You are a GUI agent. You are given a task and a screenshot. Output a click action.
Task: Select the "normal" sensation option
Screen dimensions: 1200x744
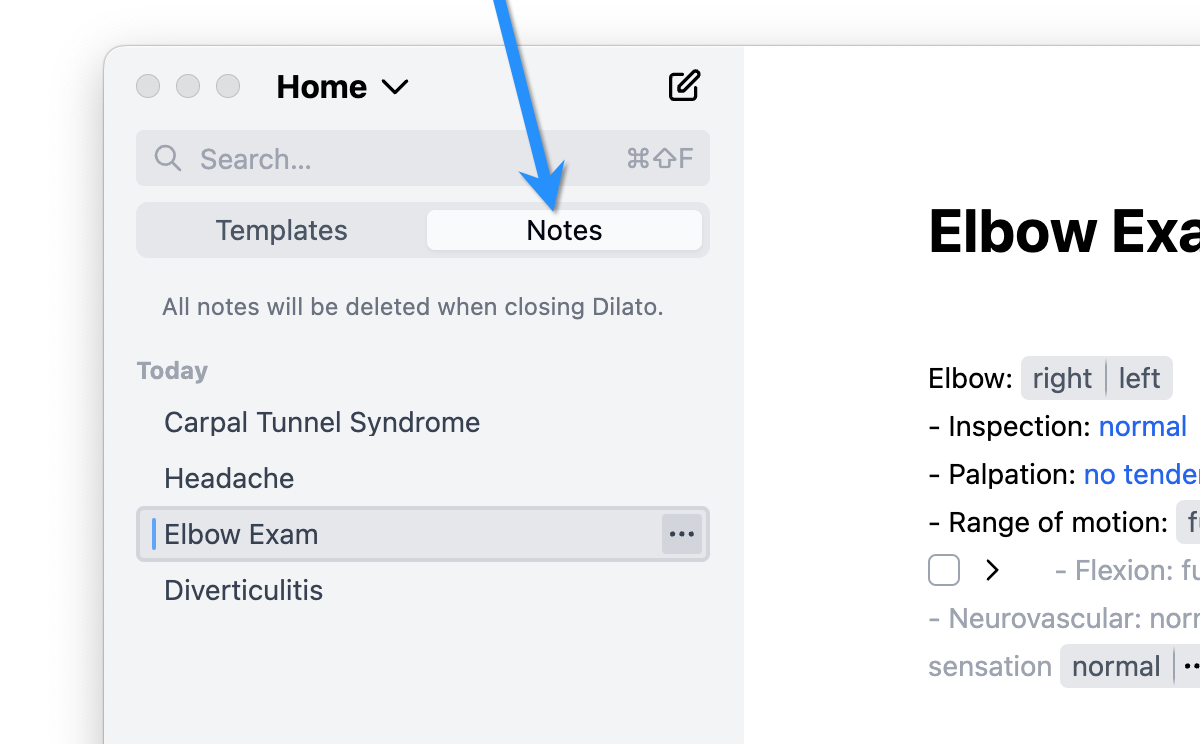click(1116, 666)
